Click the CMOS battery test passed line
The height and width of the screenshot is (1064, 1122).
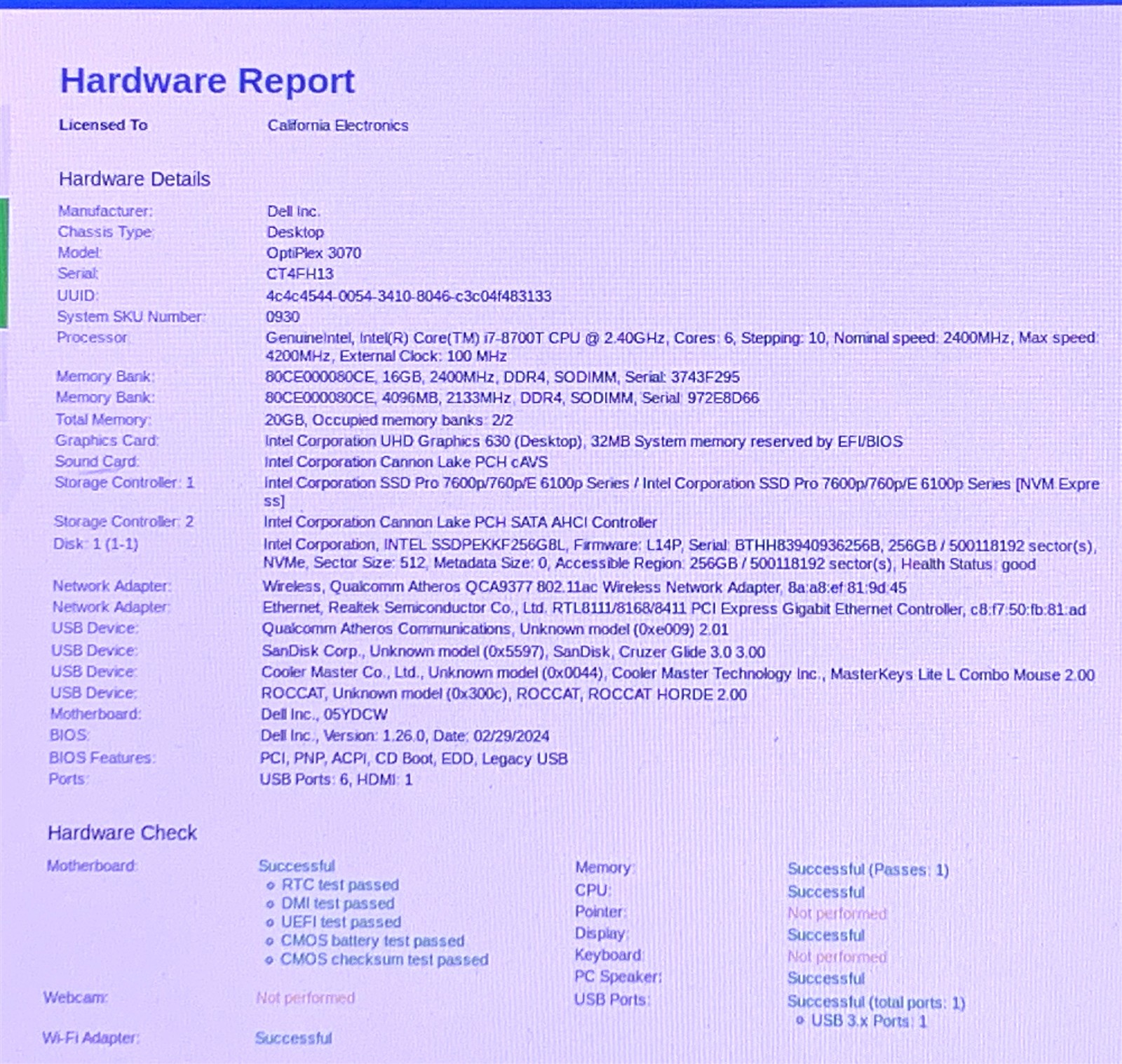pyautogui.click(x=372, y=941)
